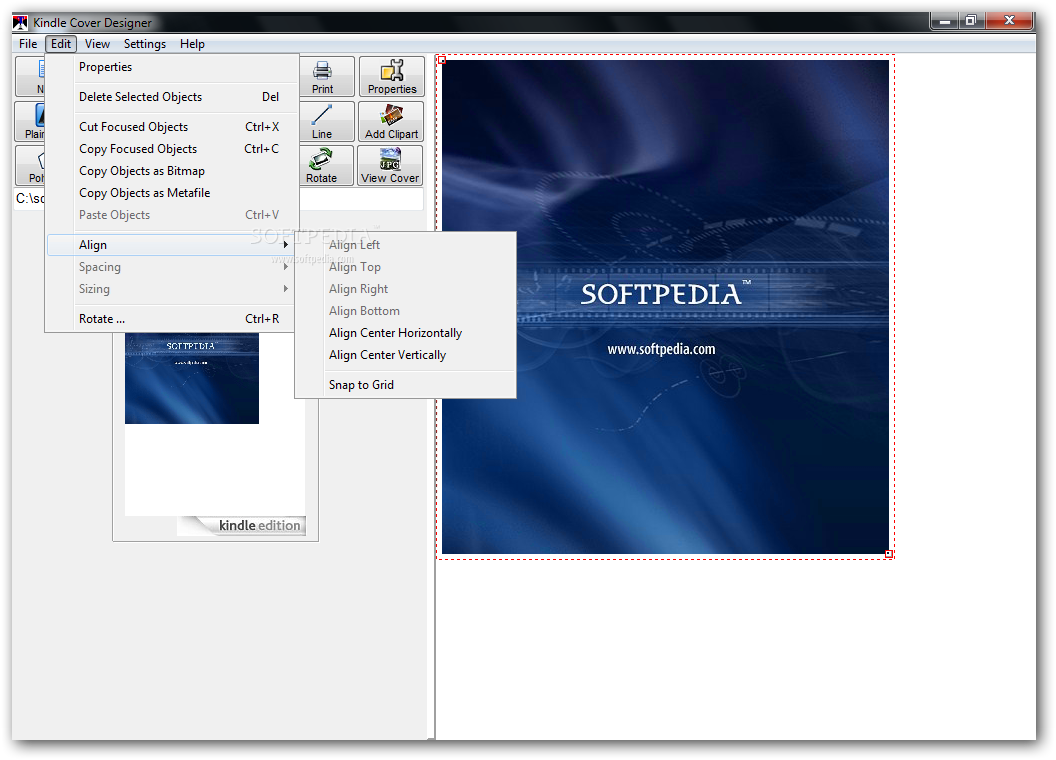Viewport: 1056px width, 760px height.
Task: Close the open Edit menu
Action: click(x=61, y=44)
